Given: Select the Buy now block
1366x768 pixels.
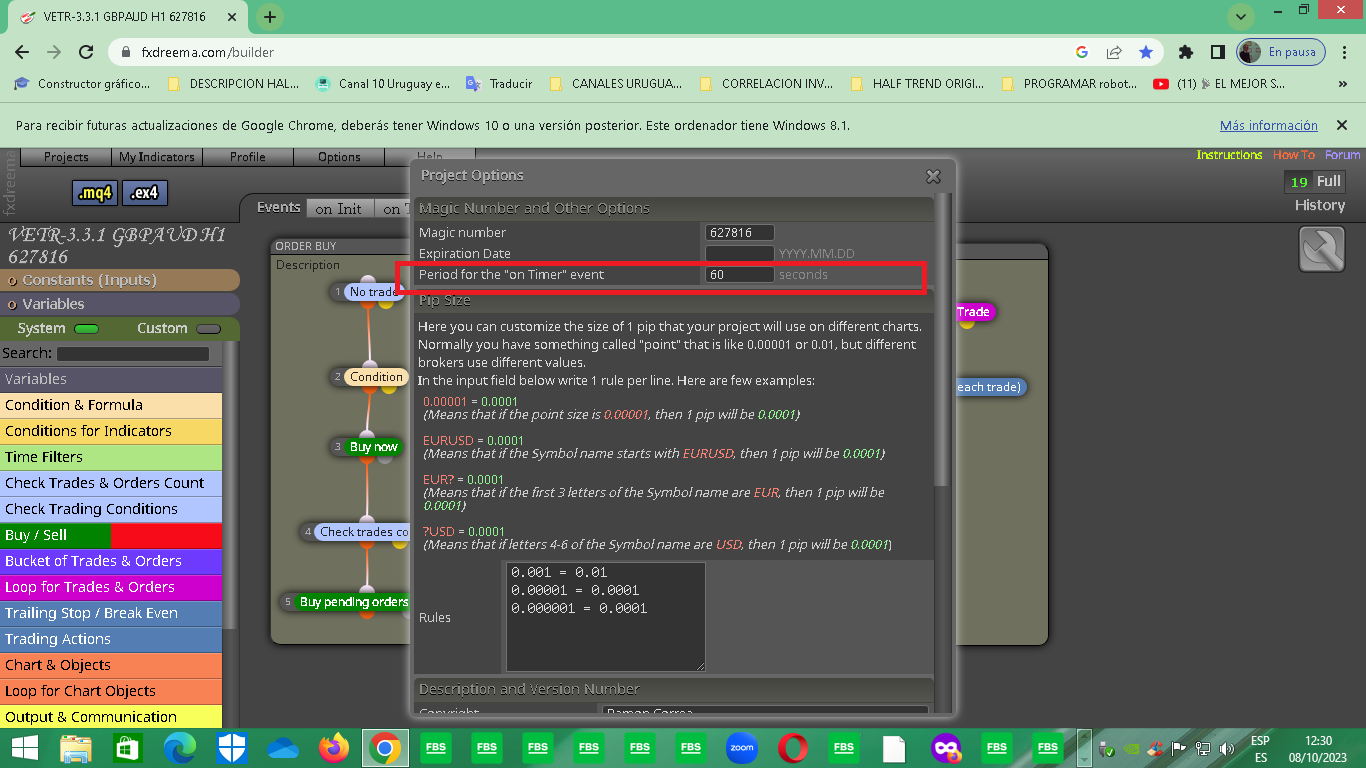Looking at the screenshot, I should 373,447.
